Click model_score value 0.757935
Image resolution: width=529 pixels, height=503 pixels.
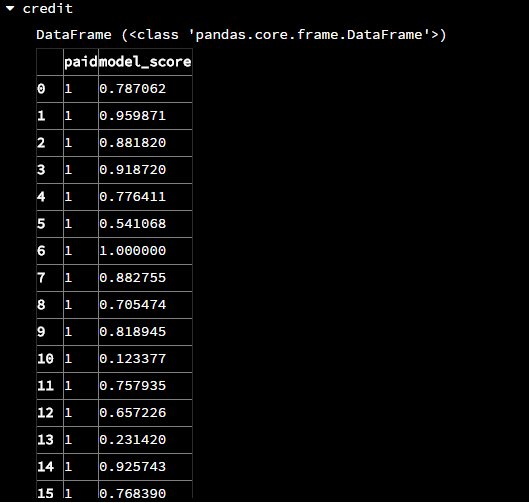coord(133,386)
